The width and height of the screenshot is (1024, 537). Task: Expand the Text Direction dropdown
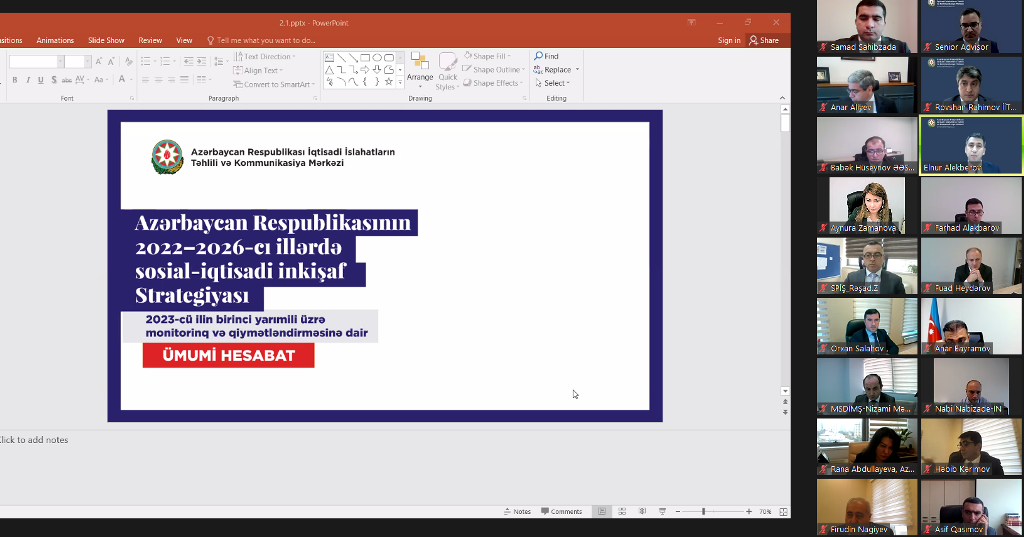(266, 57)
